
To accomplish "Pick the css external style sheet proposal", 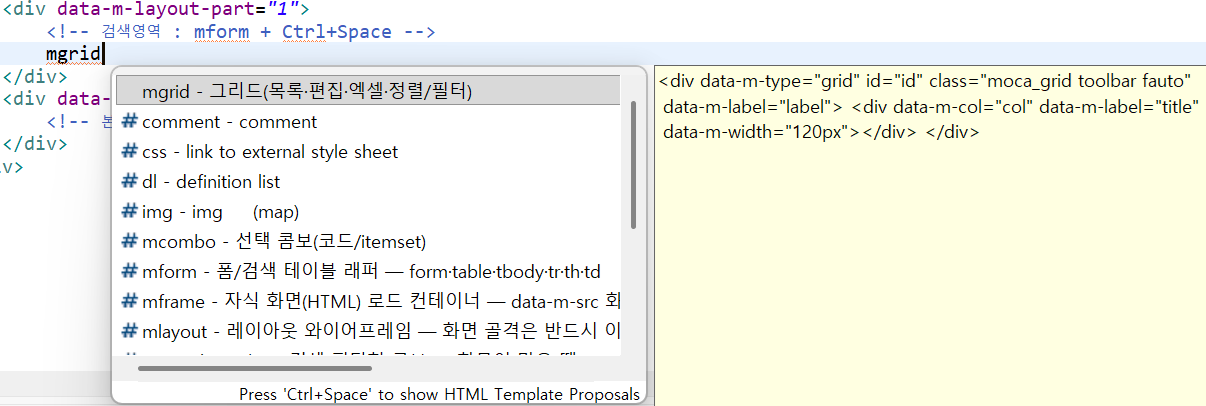I will (x=368, y=152).
